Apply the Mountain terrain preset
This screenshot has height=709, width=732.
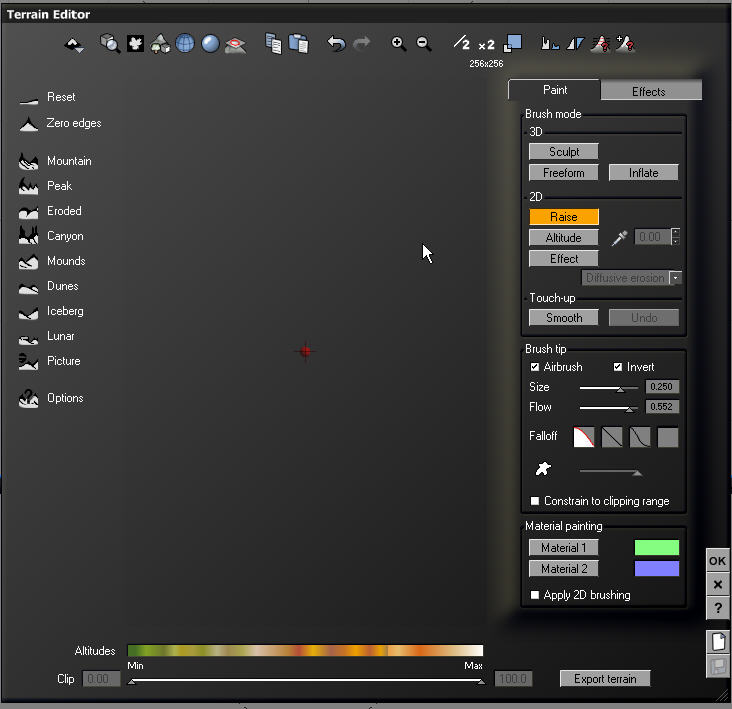pos(55,161)
